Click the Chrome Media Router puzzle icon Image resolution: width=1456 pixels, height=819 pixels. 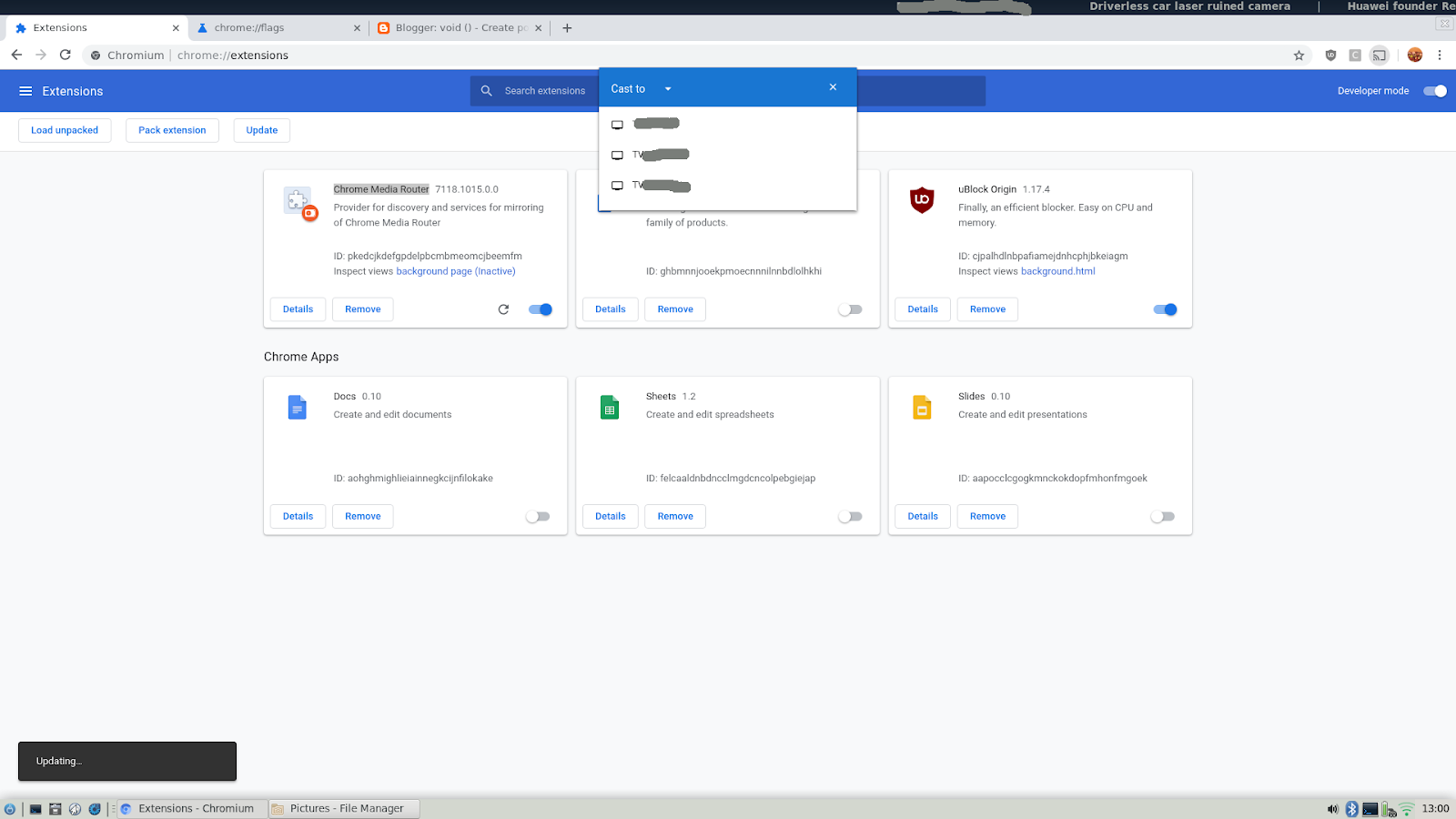pyautogui.click(x=298, y=201)
